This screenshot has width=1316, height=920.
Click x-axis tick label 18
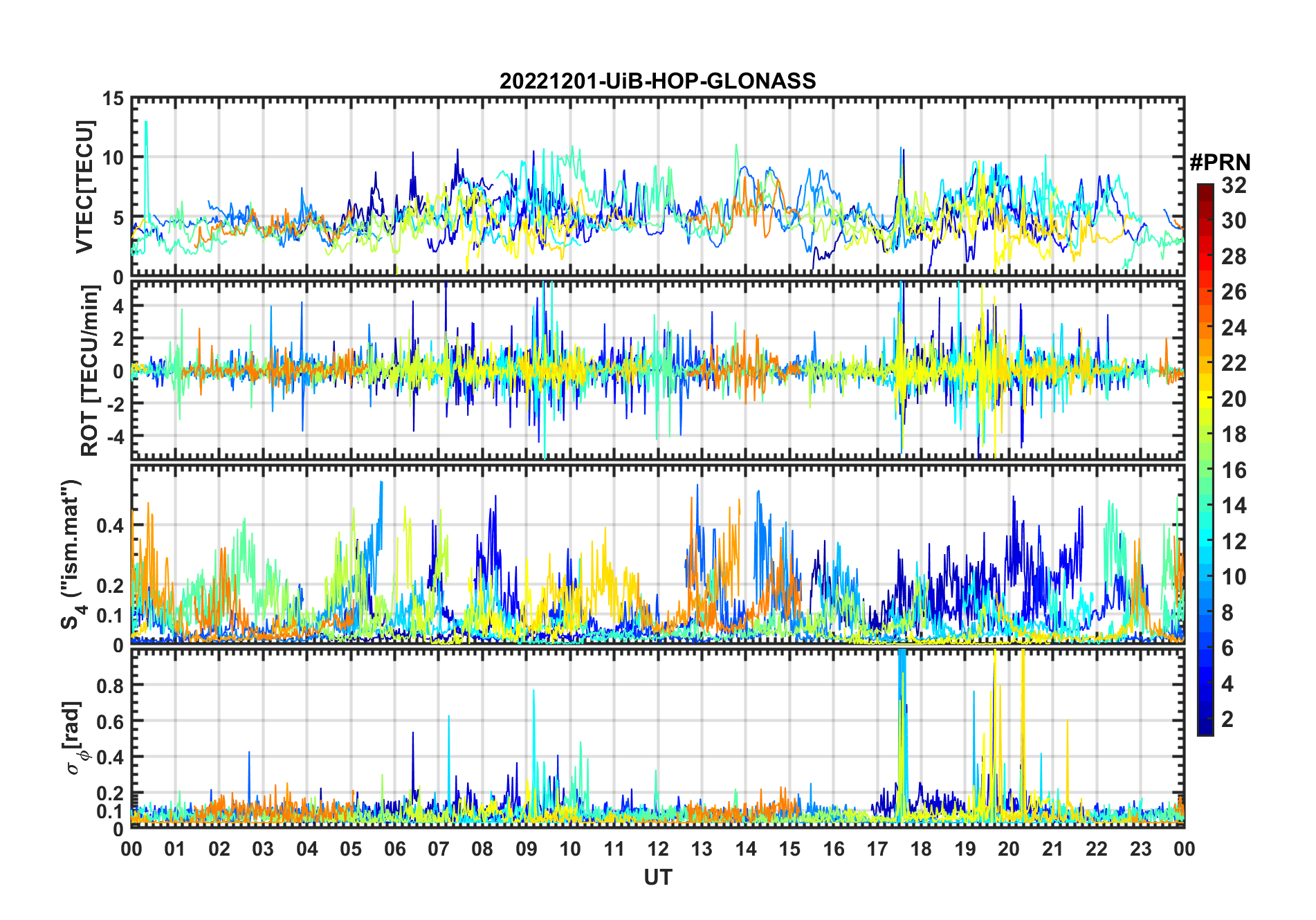pyautogui.click(x=921, y=849)
